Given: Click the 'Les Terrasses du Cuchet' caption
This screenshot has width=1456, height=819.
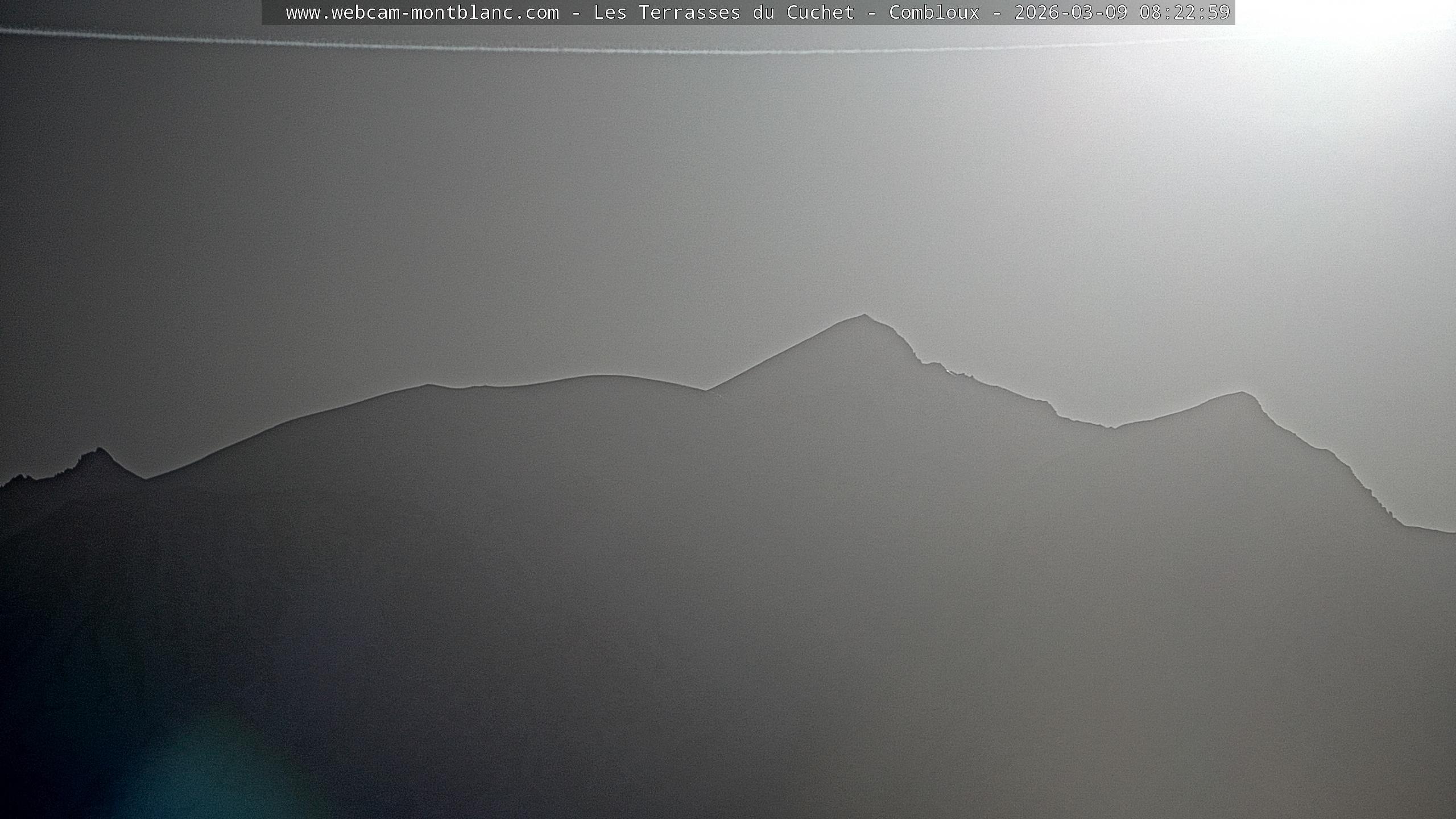Looking at the screenshot, I should coord(723,13).
